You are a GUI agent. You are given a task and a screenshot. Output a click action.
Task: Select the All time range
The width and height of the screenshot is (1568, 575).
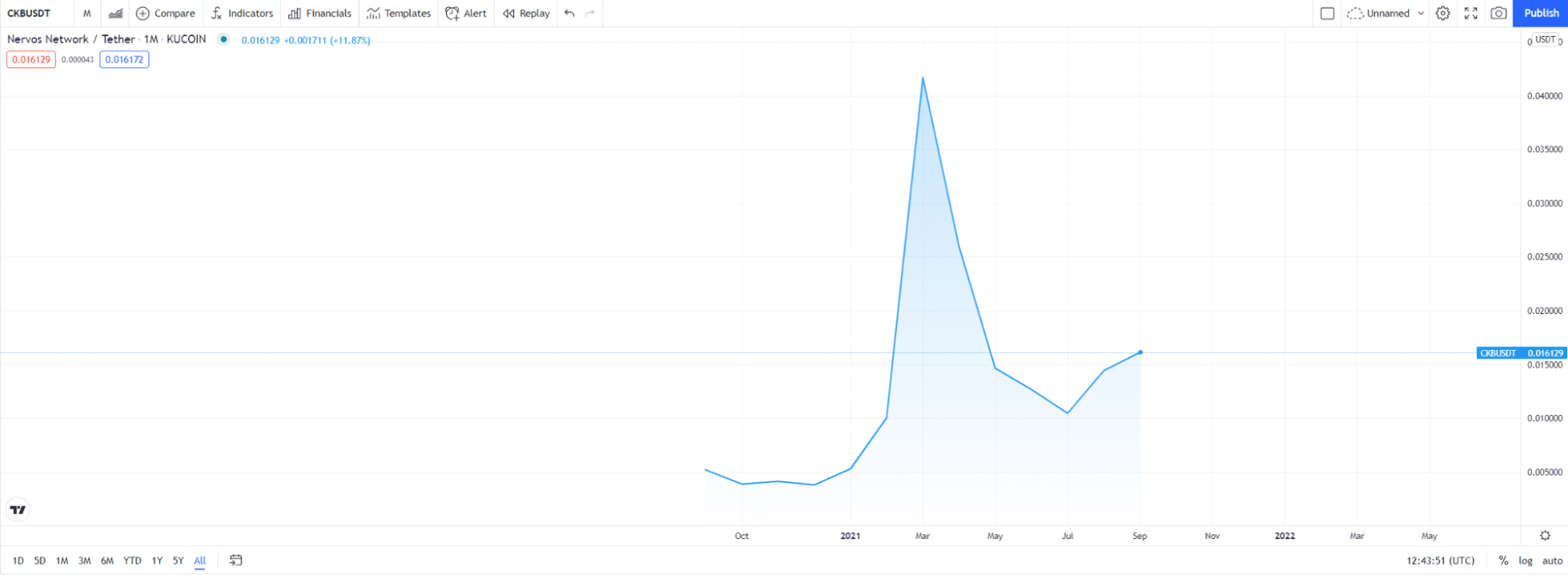coord(200,561)
